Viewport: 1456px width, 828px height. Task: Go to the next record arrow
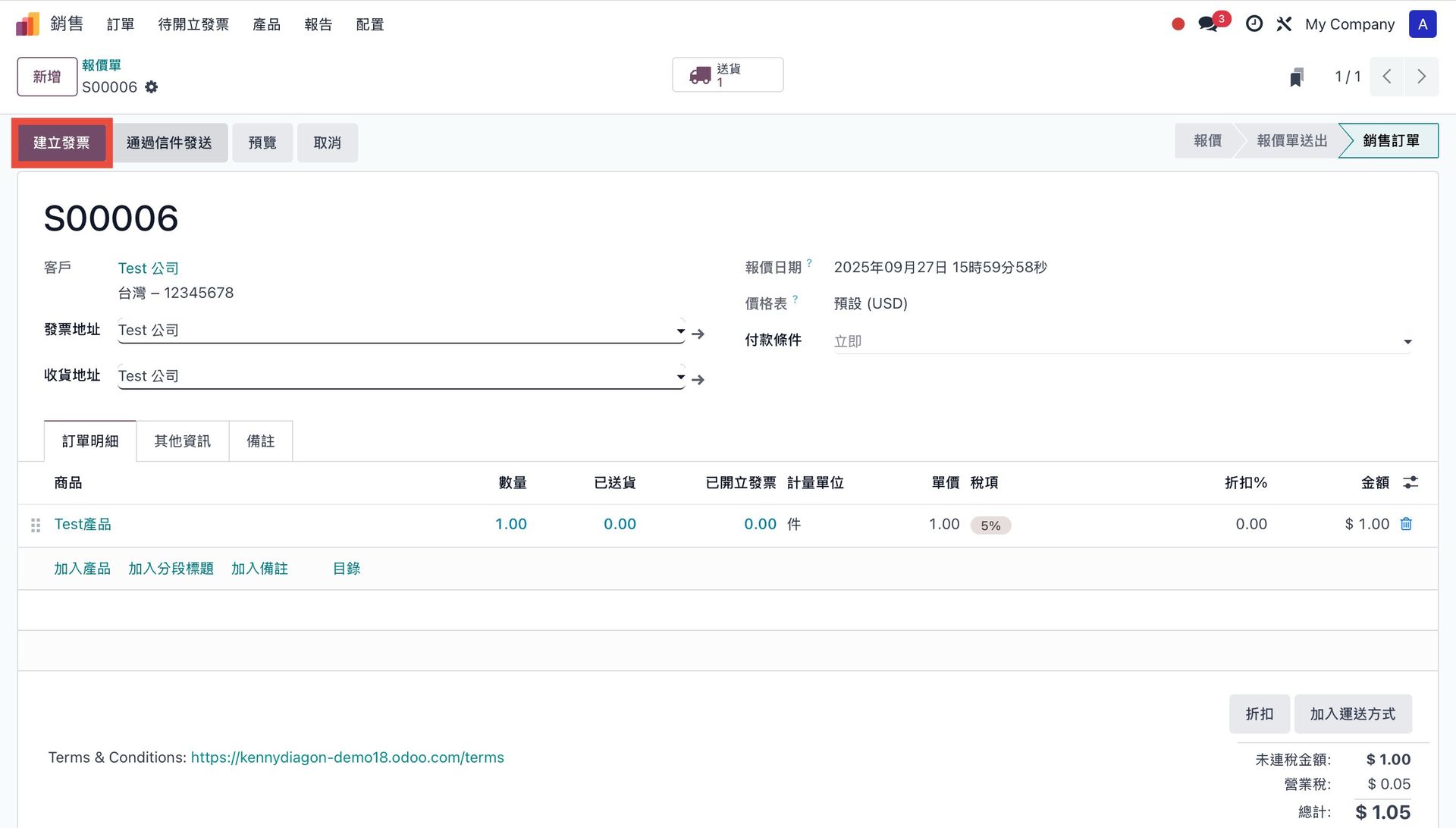pyautogui.click(x=1421, y=77)
